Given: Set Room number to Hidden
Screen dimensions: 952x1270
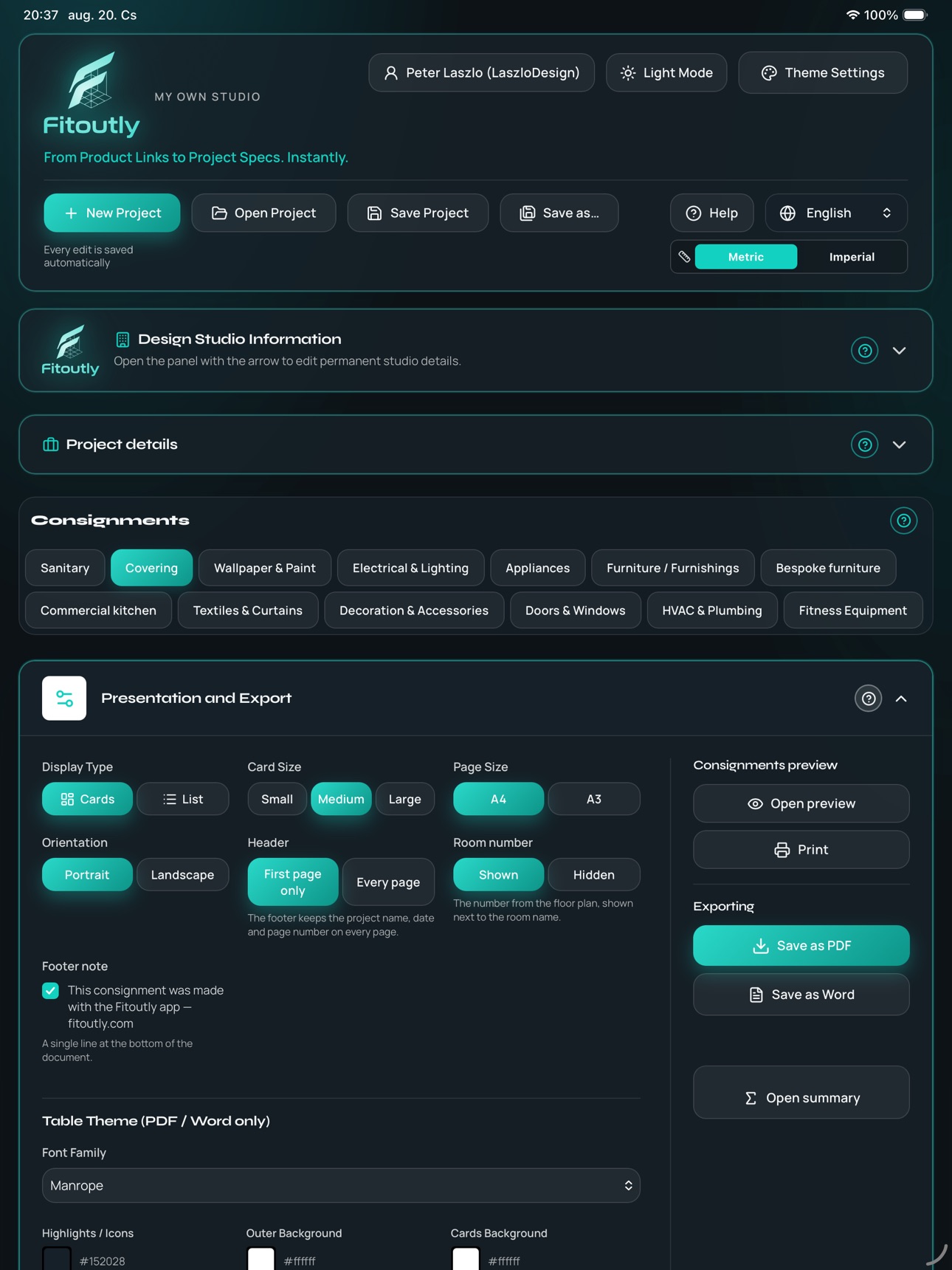Looking at the screenshot, I should (594, 874).
